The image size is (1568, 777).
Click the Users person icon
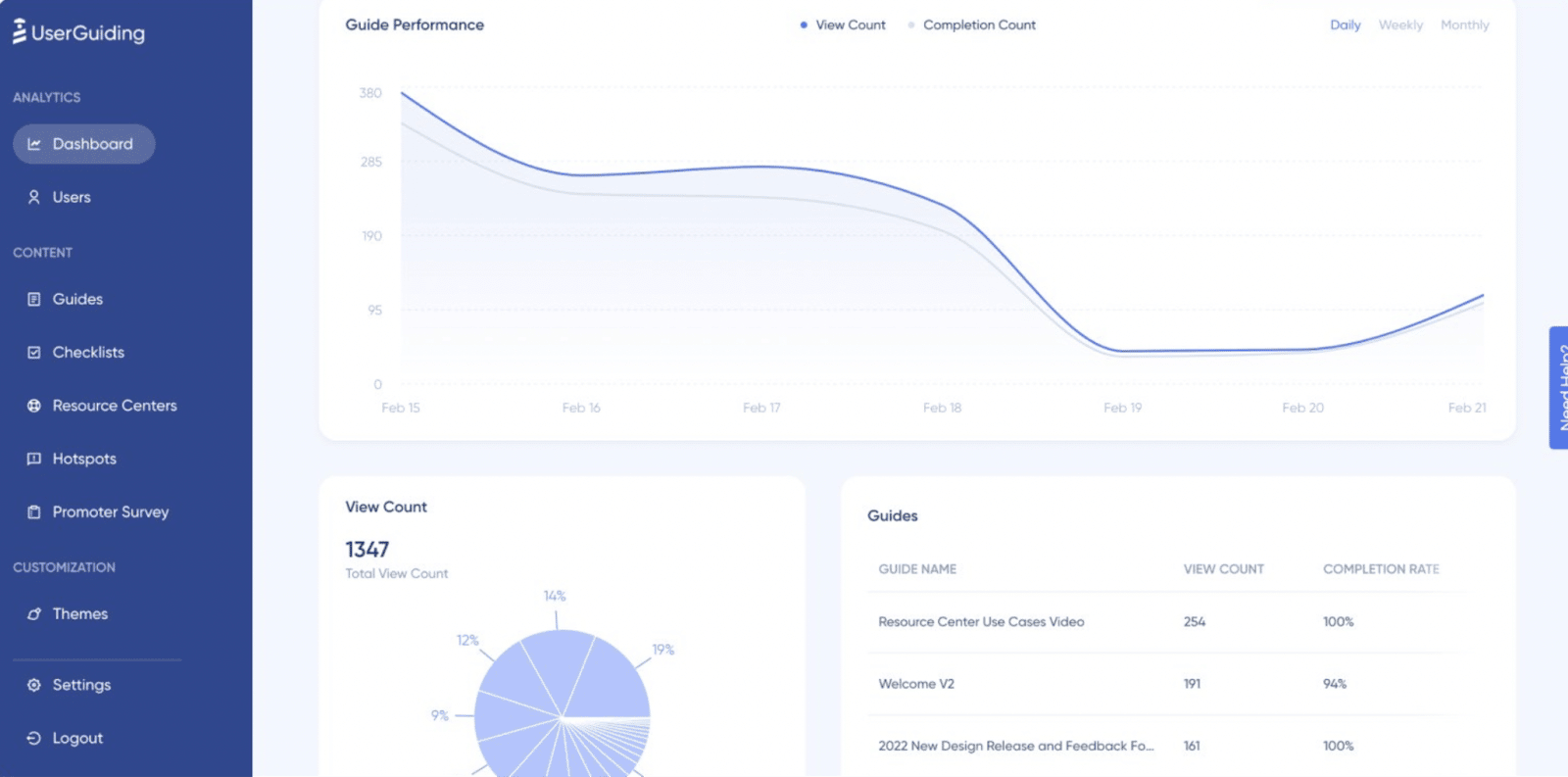point(34,197)
